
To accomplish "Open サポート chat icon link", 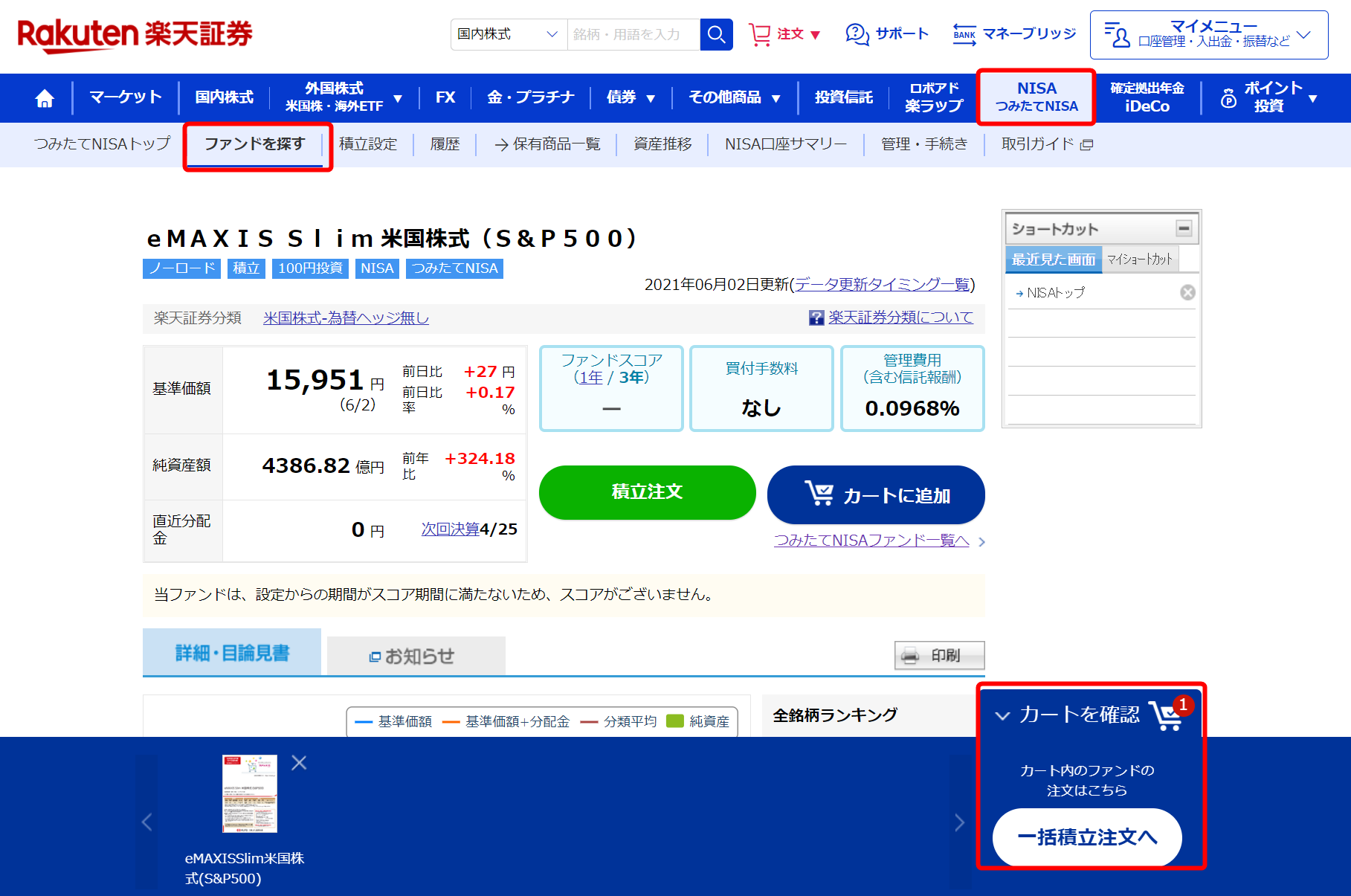I will [857, 34].
